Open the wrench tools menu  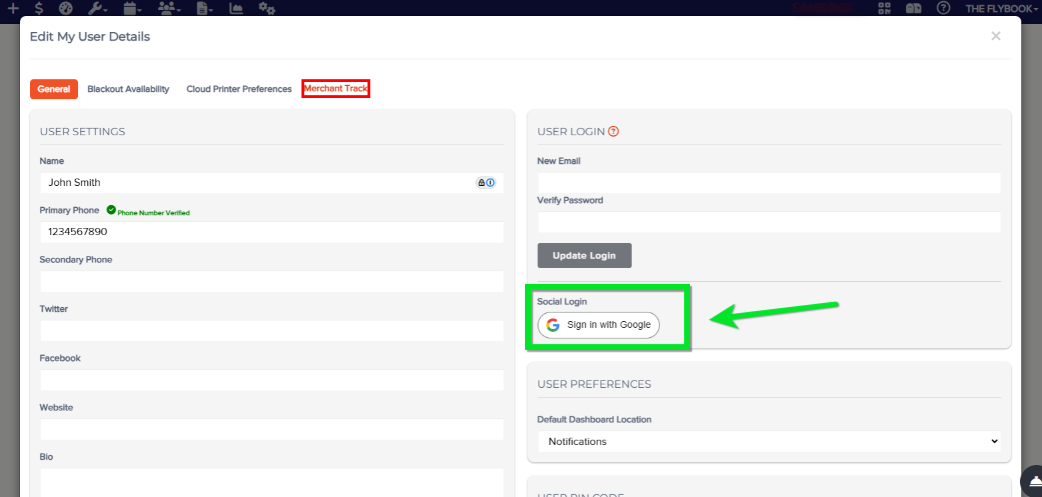(98, 8)
